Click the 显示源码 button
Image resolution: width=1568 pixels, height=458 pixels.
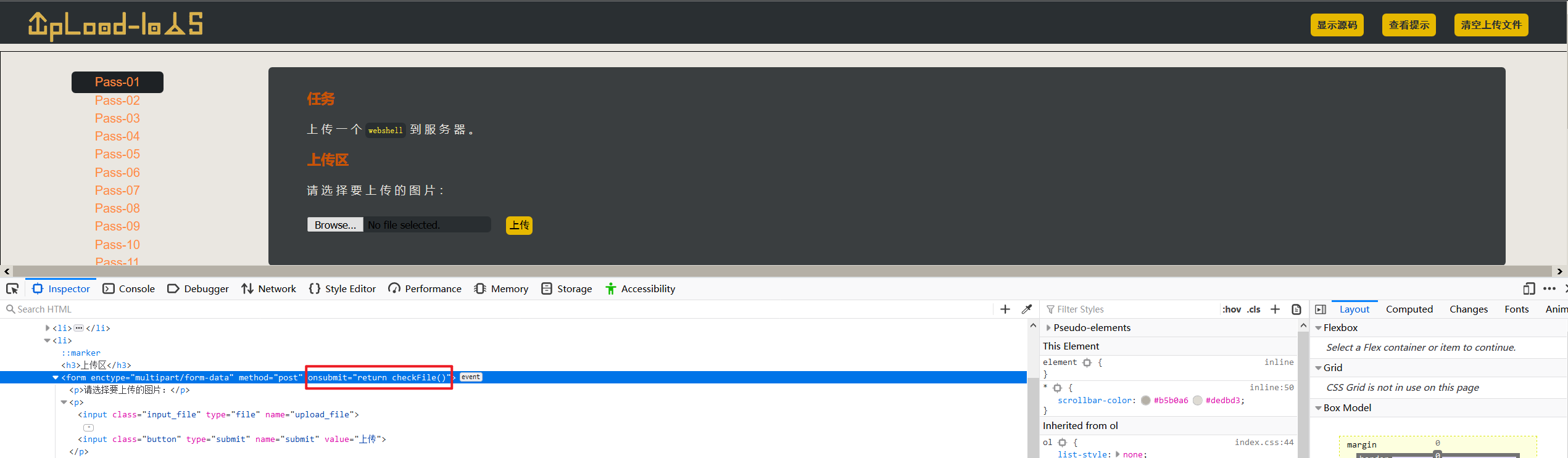(1337, 25)
